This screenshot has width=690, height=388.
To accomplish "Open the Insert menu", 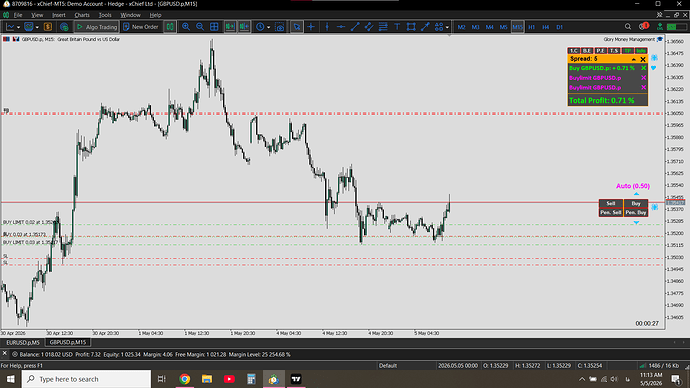I will point(59,15).
